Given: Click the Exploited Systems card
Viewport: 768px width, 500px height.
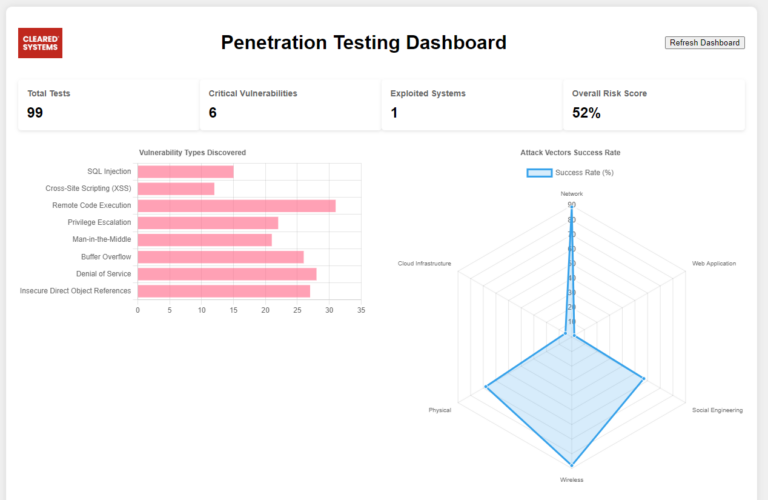Looking at the screenshot, I should pos(471,104).
